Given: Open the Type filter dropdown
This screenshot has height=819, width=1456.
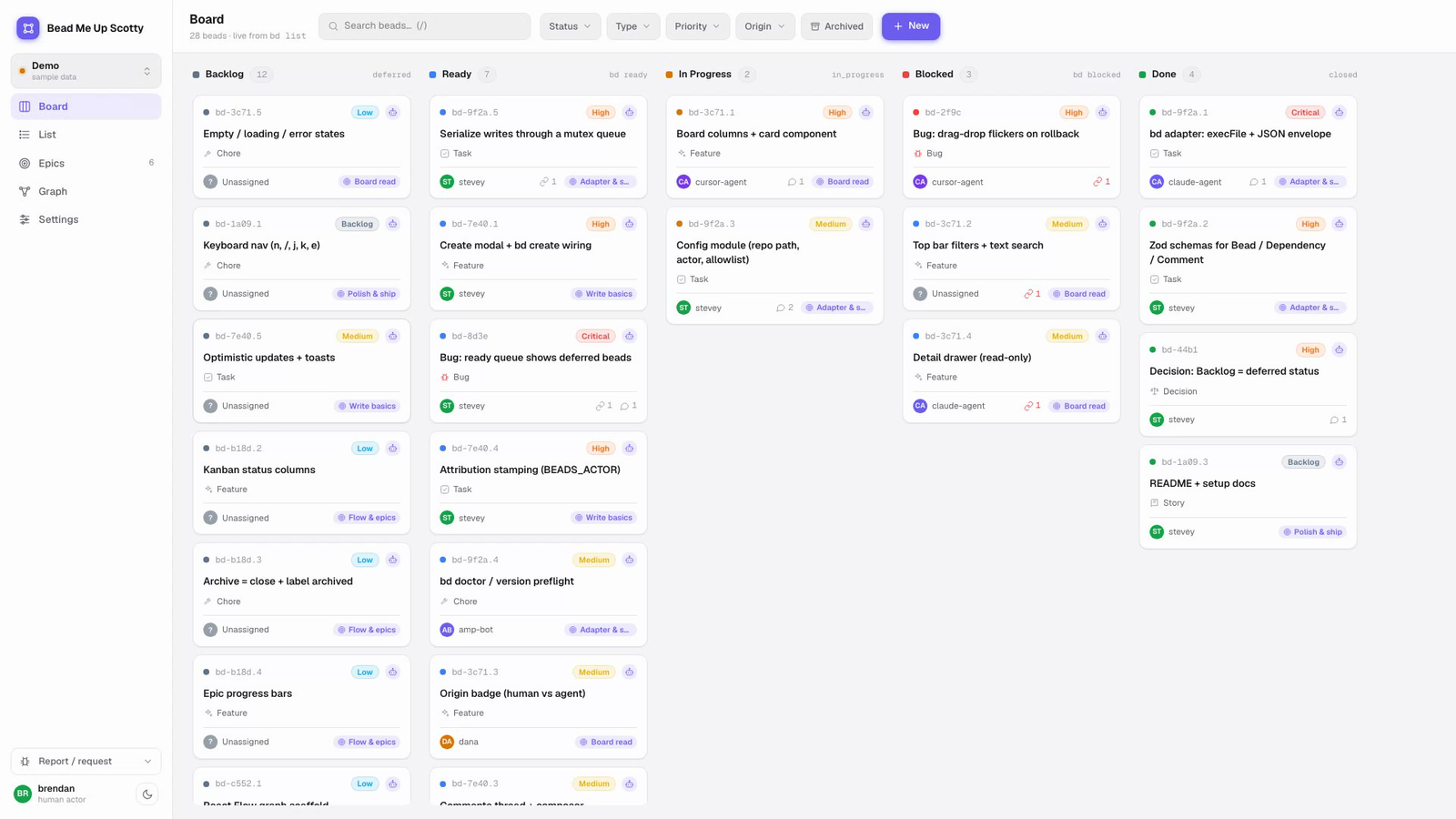Looking at the screenshot, I should 632,26.
